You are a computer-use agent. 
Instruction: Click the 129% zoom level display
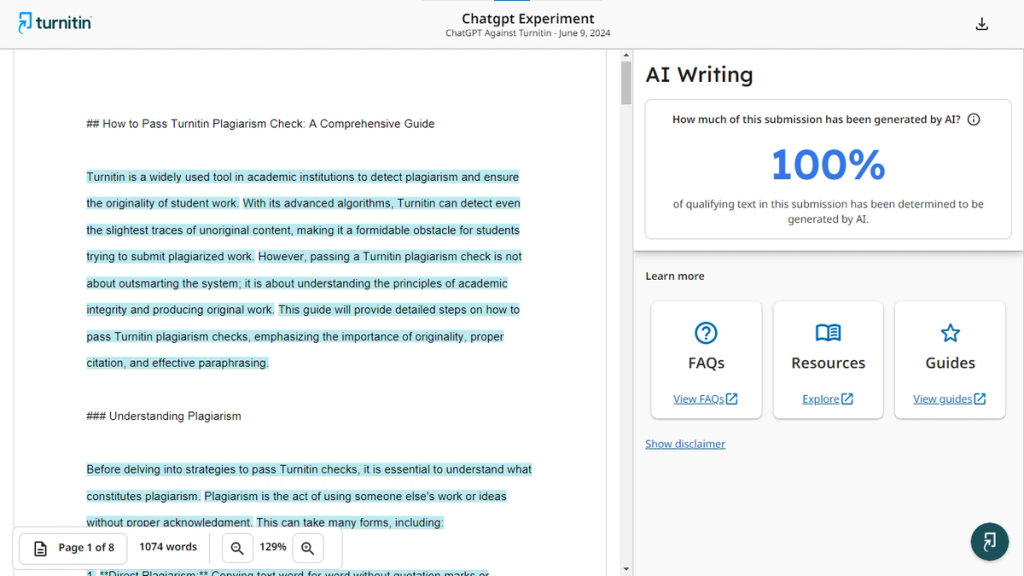tap(272, 548)
